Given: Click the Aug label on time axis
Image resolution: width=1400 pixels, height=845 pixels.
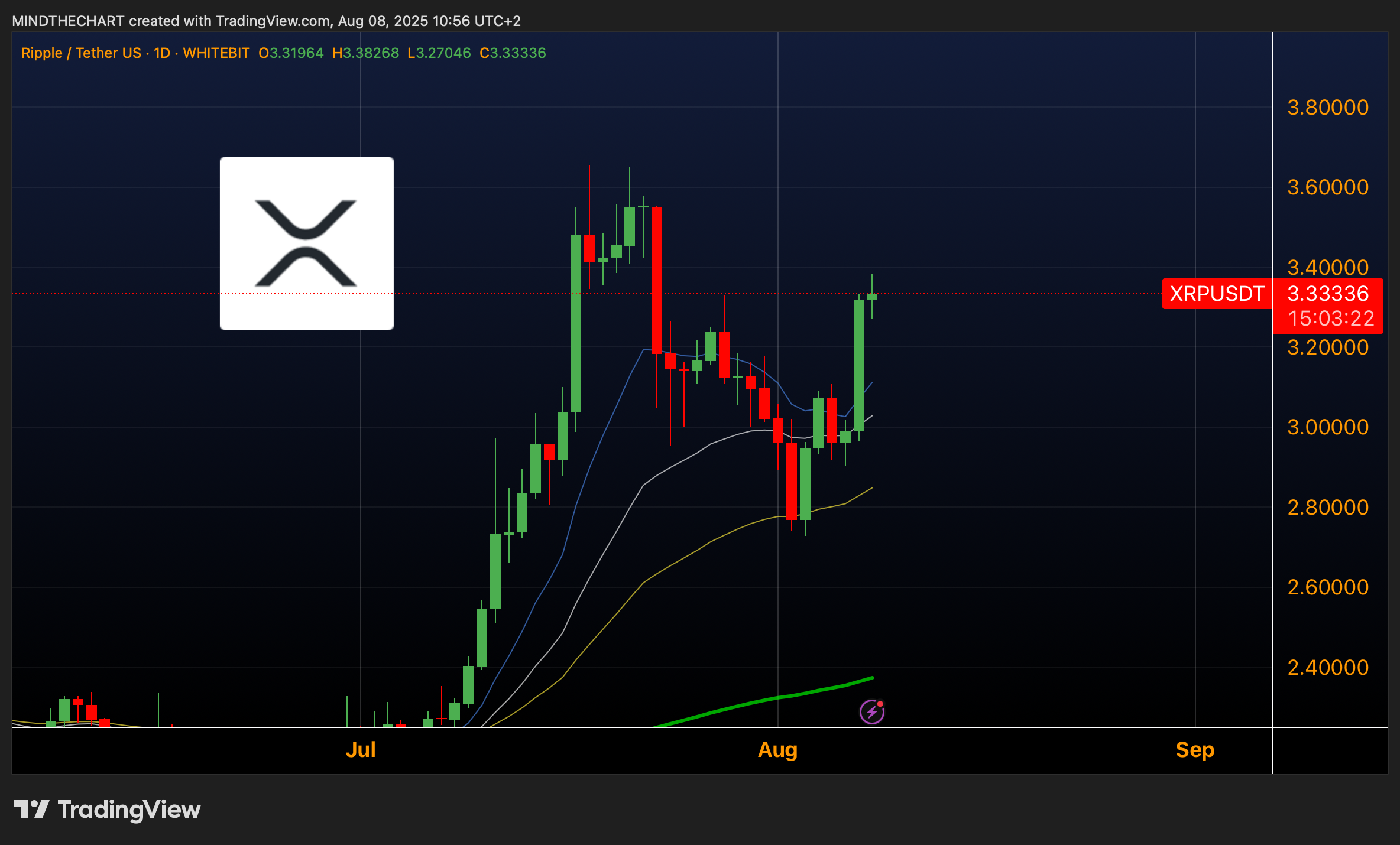Looking at the screenshot, I should tap(777, 750).
